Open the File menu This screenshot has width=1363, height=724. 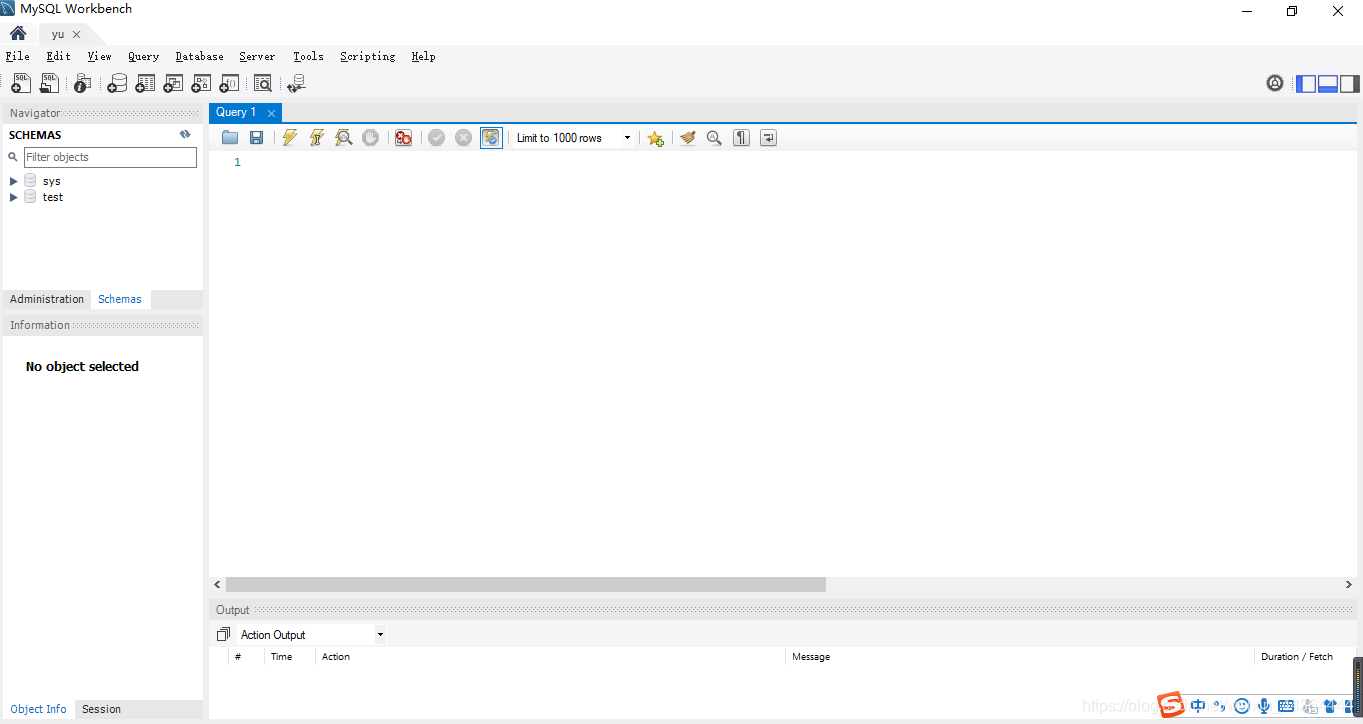pyautogui.click(x=17, y=56)
